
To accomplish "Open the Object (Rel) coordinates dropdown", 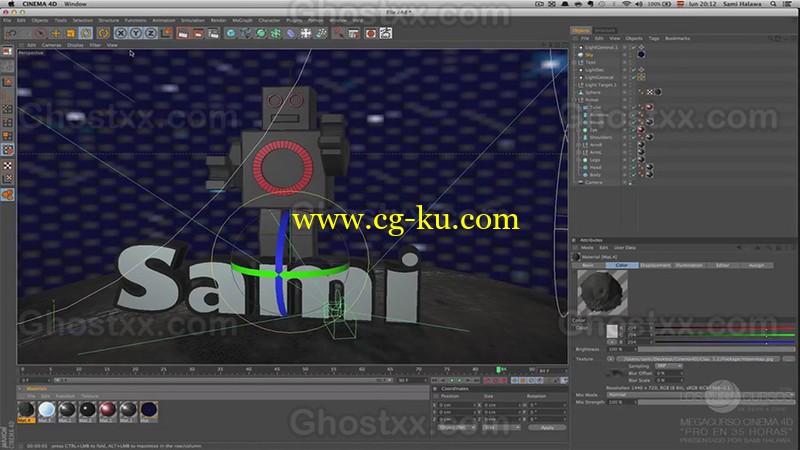I will 457,427.
